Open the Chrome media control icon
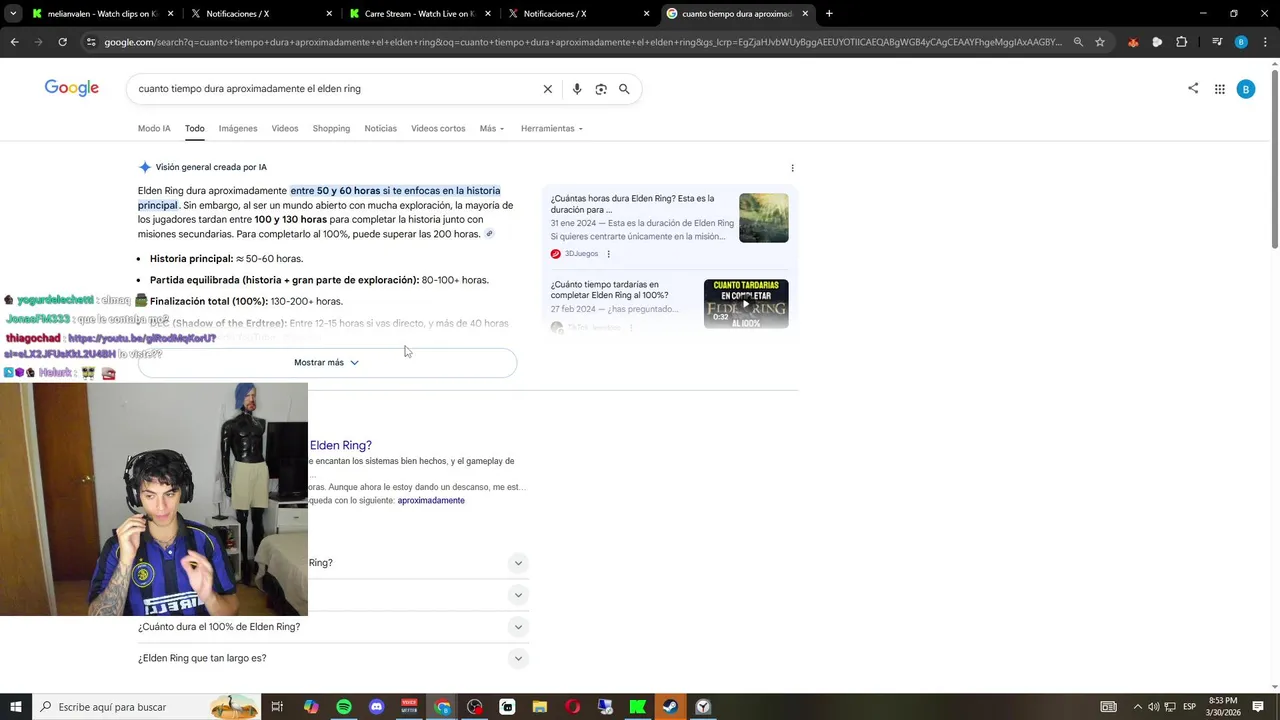Image resolution: width=1280 pixels, height=720 pixels. pos(1217,42)
